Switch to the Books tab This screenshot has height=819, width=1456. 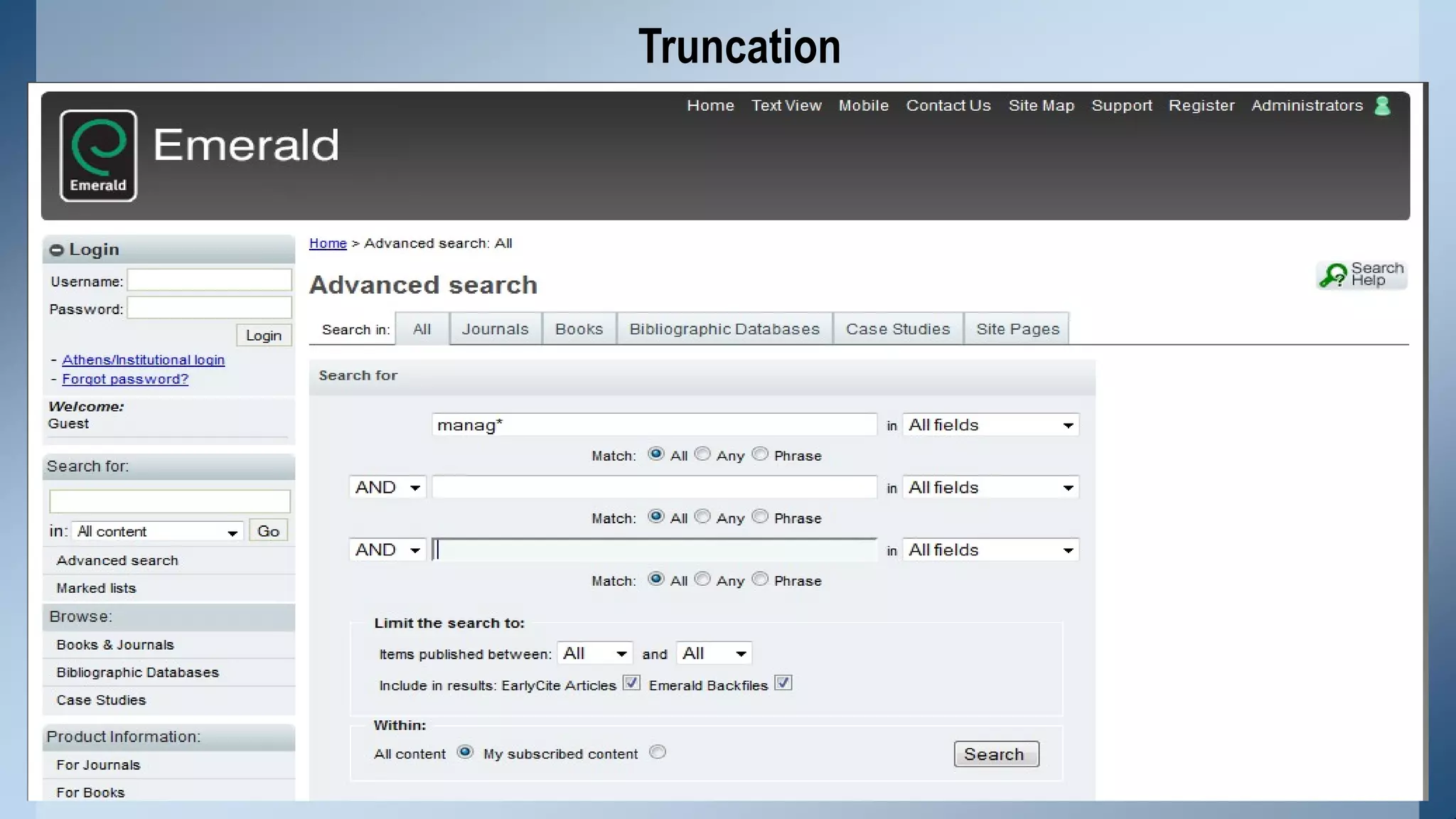point(579,329)
